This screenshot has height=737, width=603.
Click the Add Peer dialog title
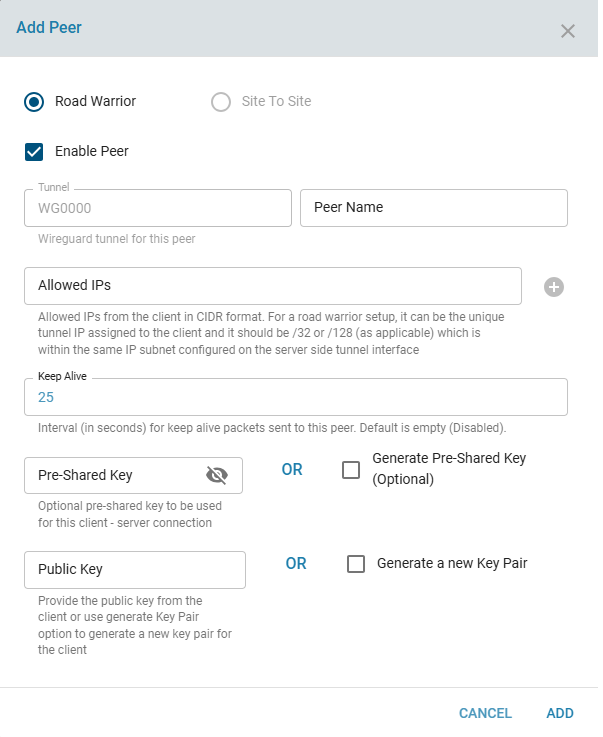click(49, 28)
